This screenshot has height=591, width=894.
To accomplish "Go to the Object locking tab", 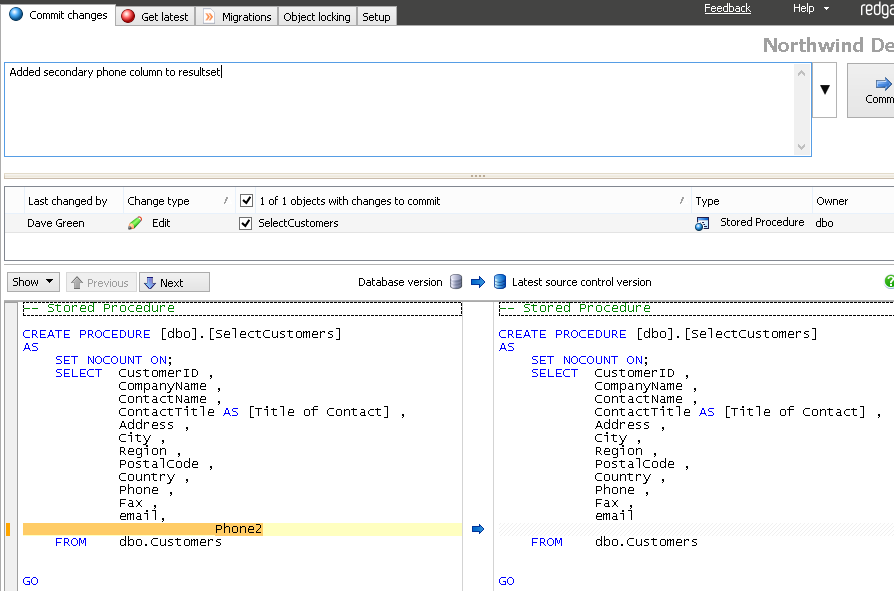I will pos(316,16).
